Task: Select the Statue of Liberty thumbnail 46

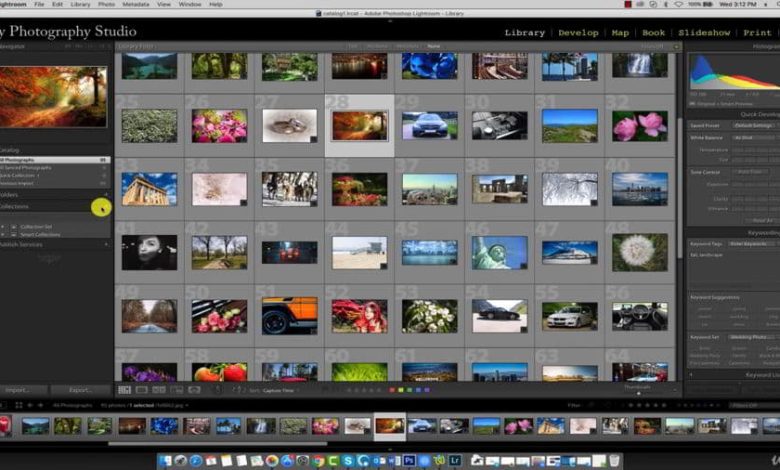Action: point(499,253)
